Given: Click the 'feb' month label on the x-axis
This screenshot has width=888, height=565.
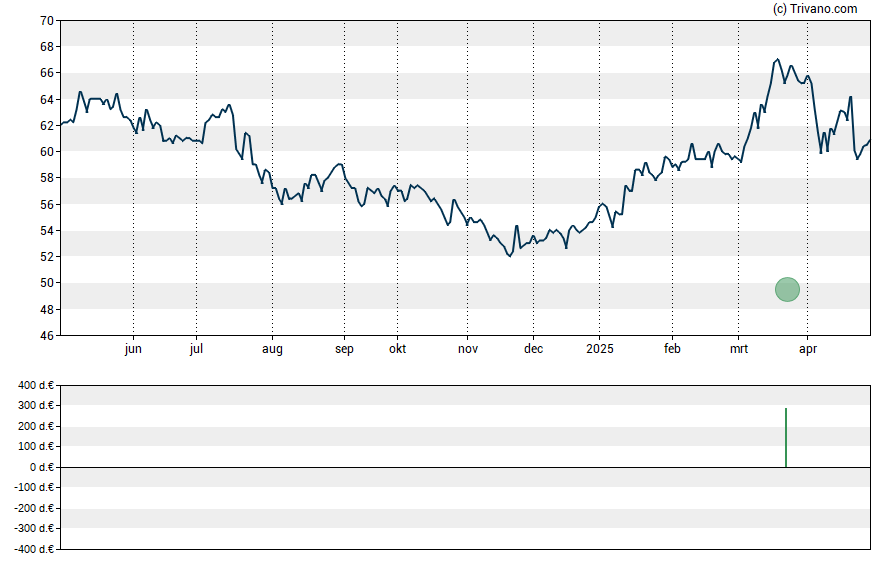Looking at the screenshot, I should click(x=672, y=349).
